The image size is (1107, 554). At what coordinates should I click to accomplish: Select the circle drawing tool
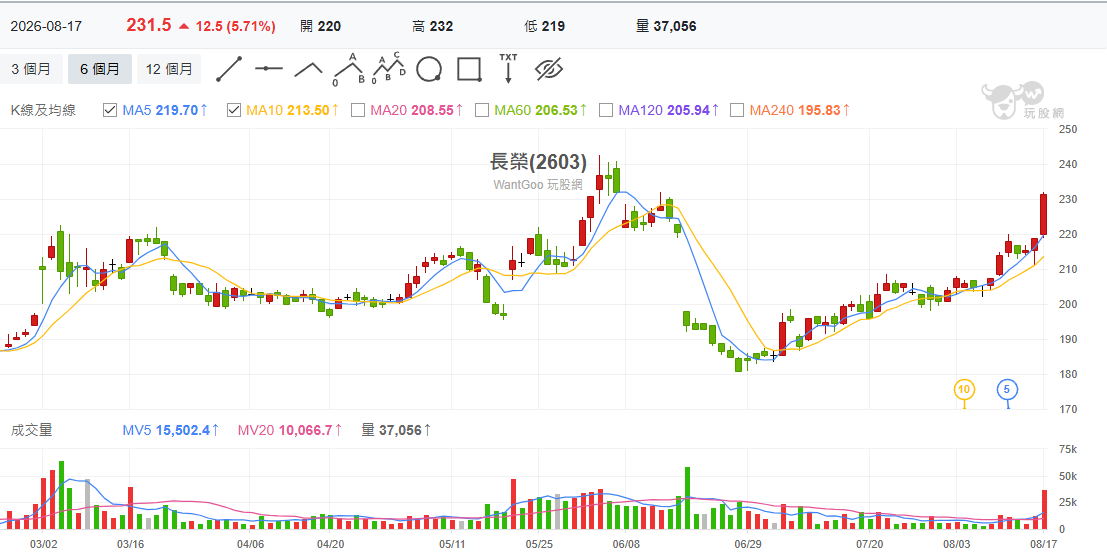tap(429, 69)
